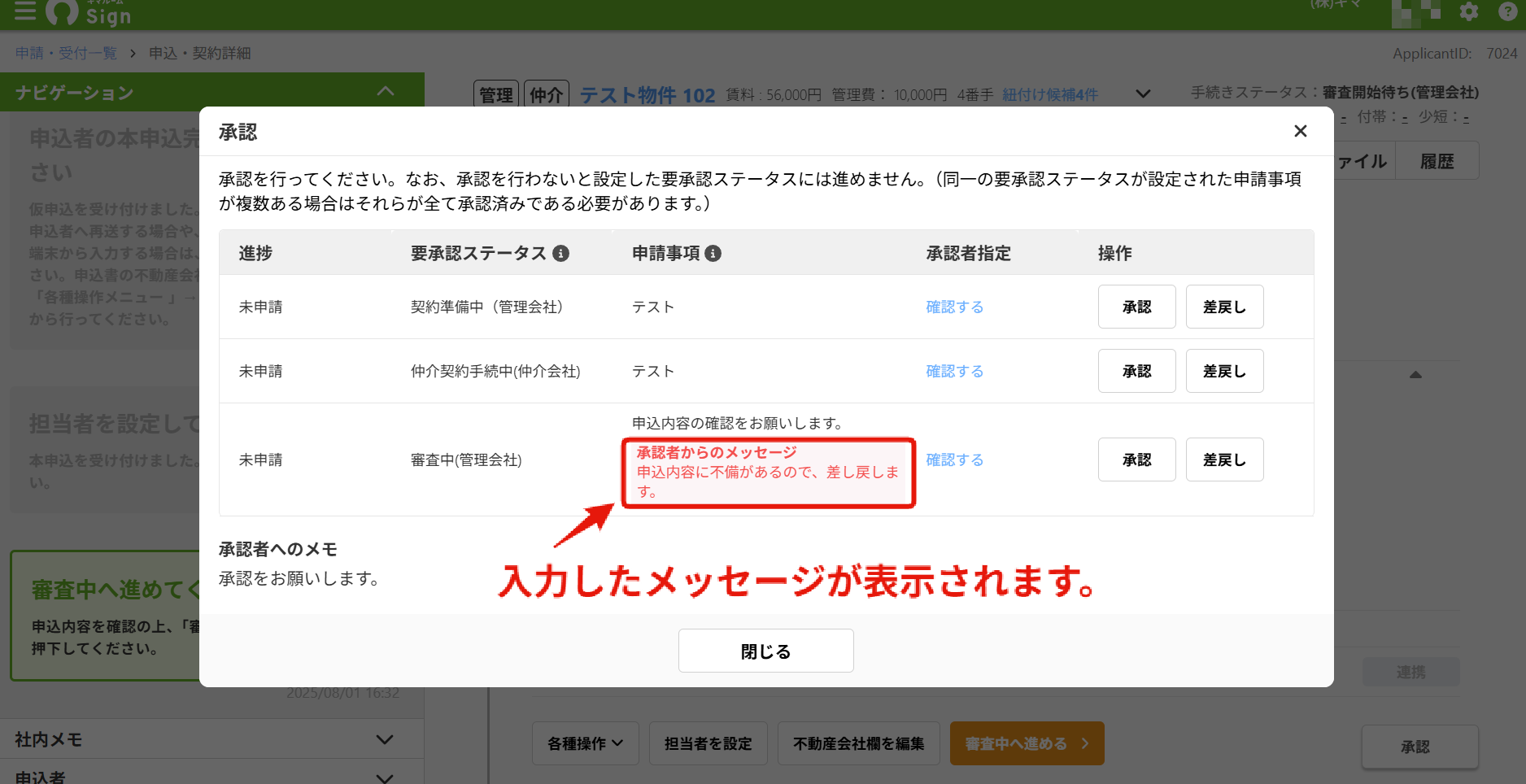Click 審査中へ進める button
The height and width of the screenshot is (784, 1526).
click(x=1027, y=743)
